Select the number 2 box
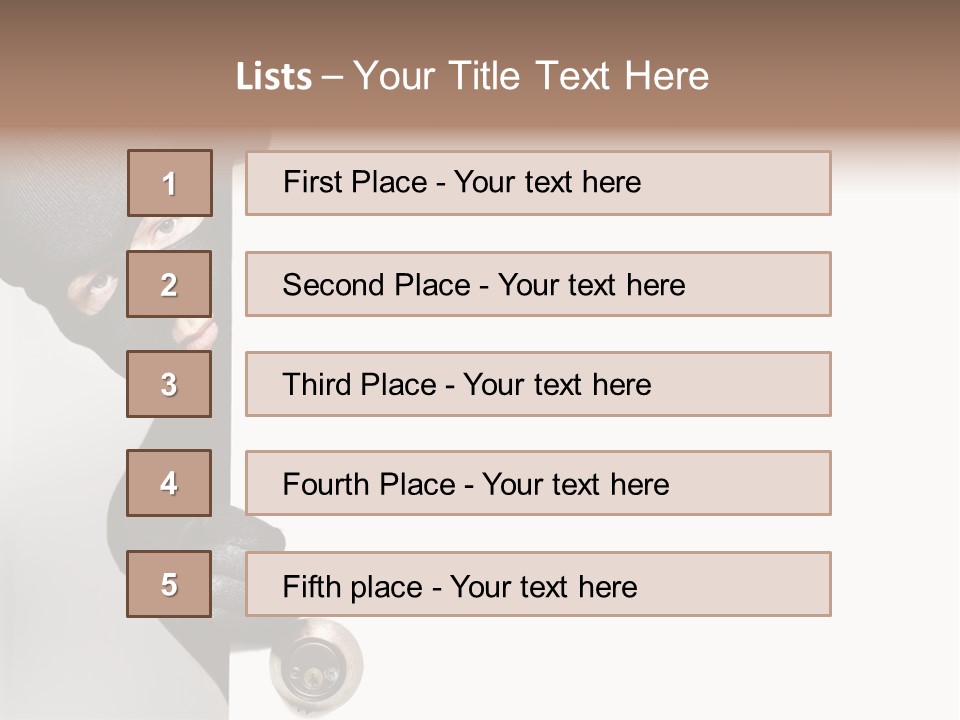This screenshot has width=960, height=720. click(170, 284)
